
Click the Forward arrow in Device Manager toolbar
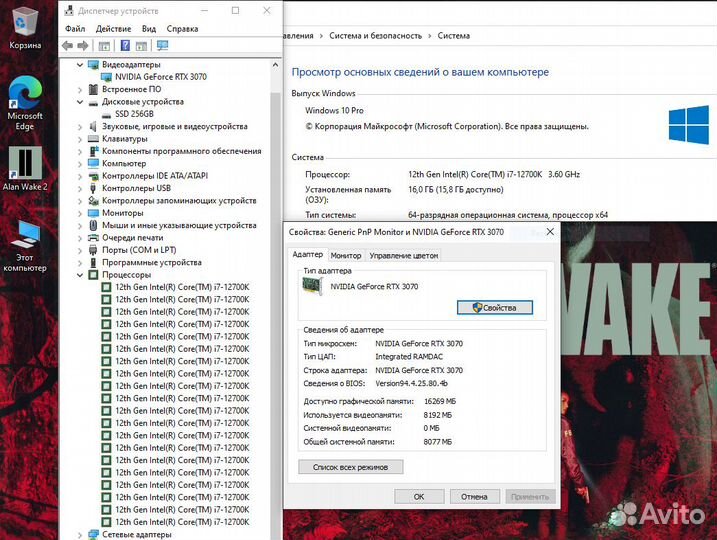pyautogui.click(x=83, y=45)
